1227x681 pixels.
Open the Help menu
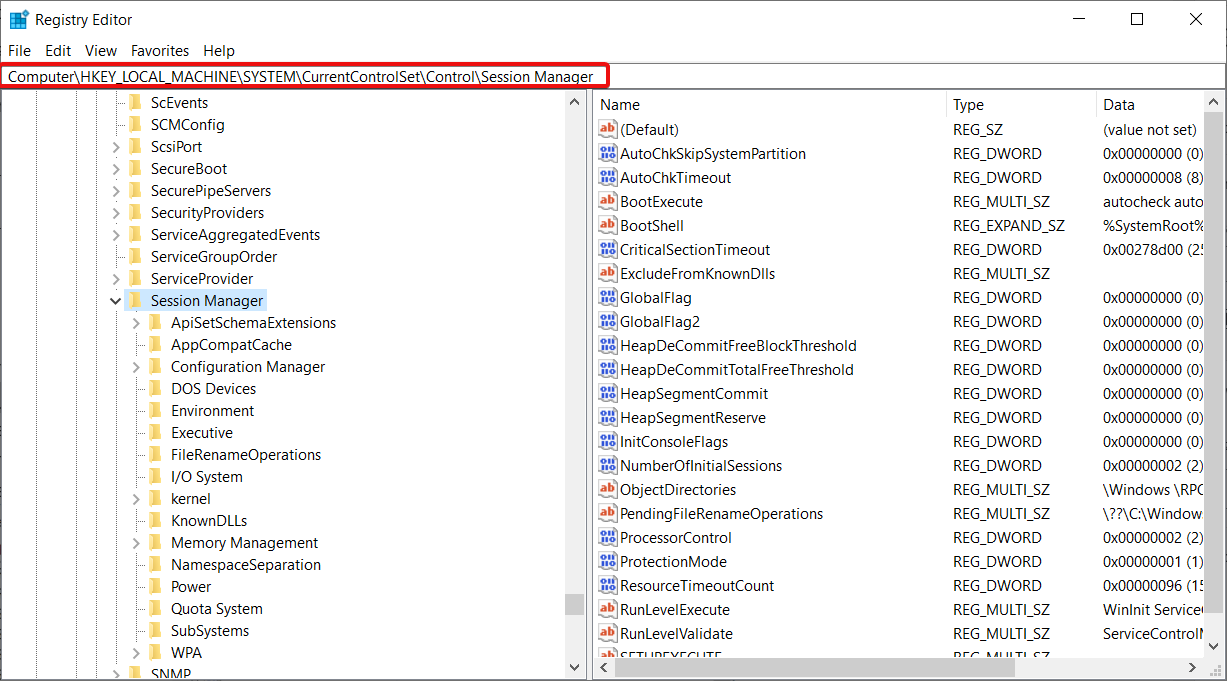(x=219, y=50)
